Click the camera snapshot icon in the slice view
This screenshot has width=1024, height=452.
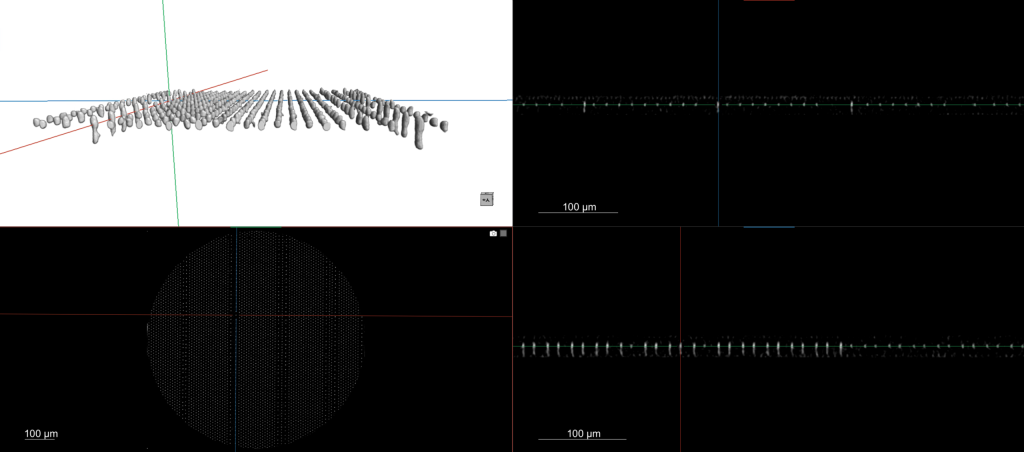click(x=494, y=233)
